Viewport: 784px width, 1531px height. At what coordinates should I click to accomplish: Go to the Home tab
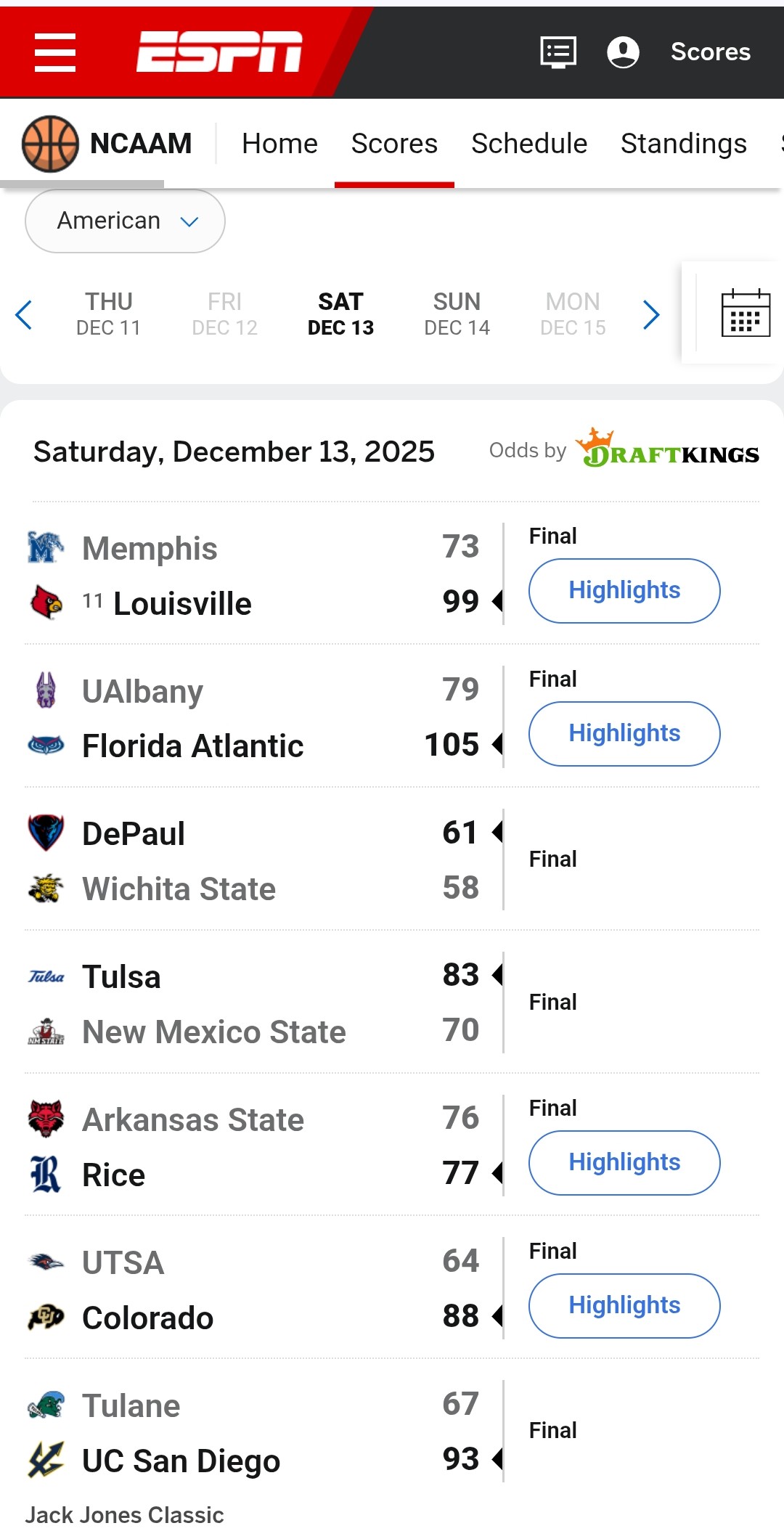click(279, 144)
